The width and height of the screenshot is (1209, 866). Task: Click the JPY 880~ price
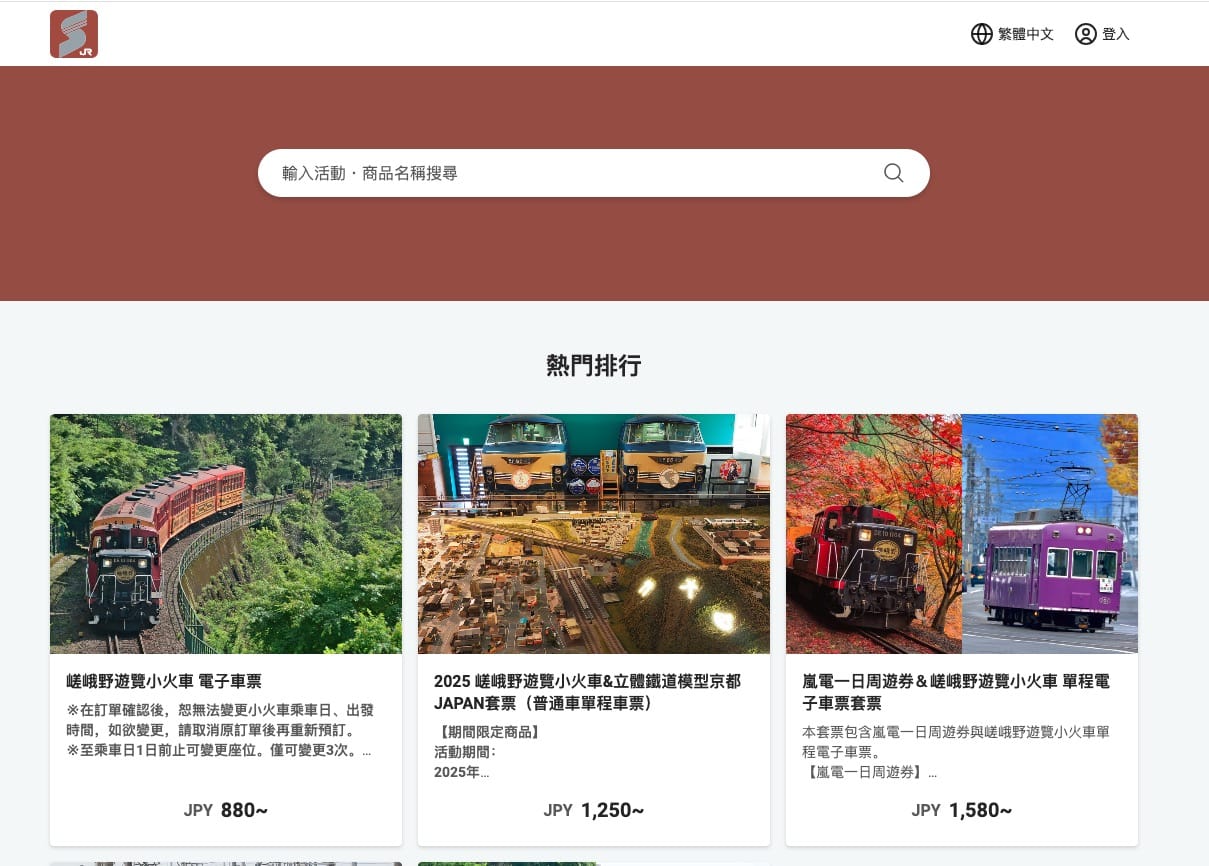pos(226,810)
